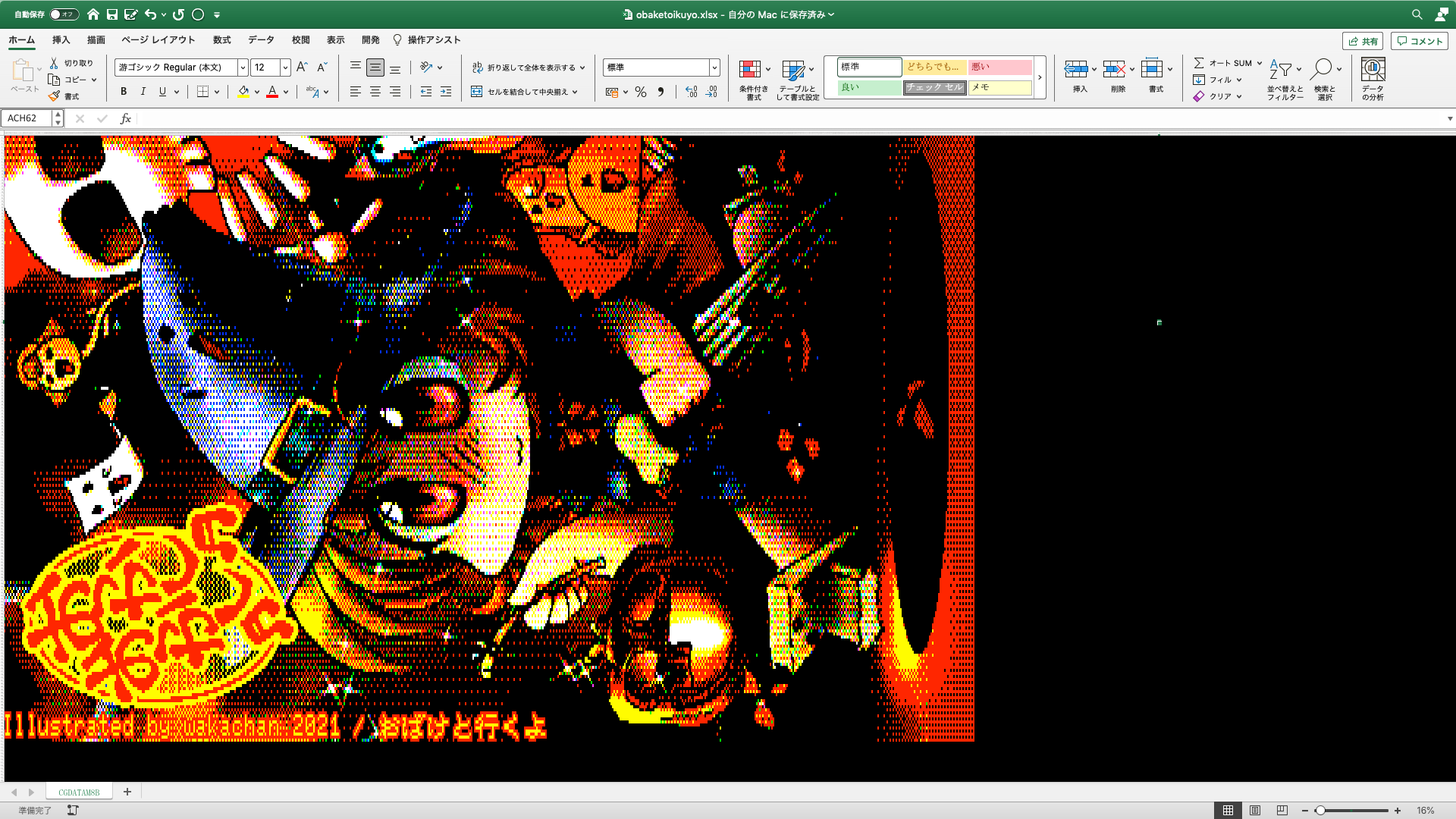Toggle middle vertical alignment
The image size is (1456, 819).
375,67
